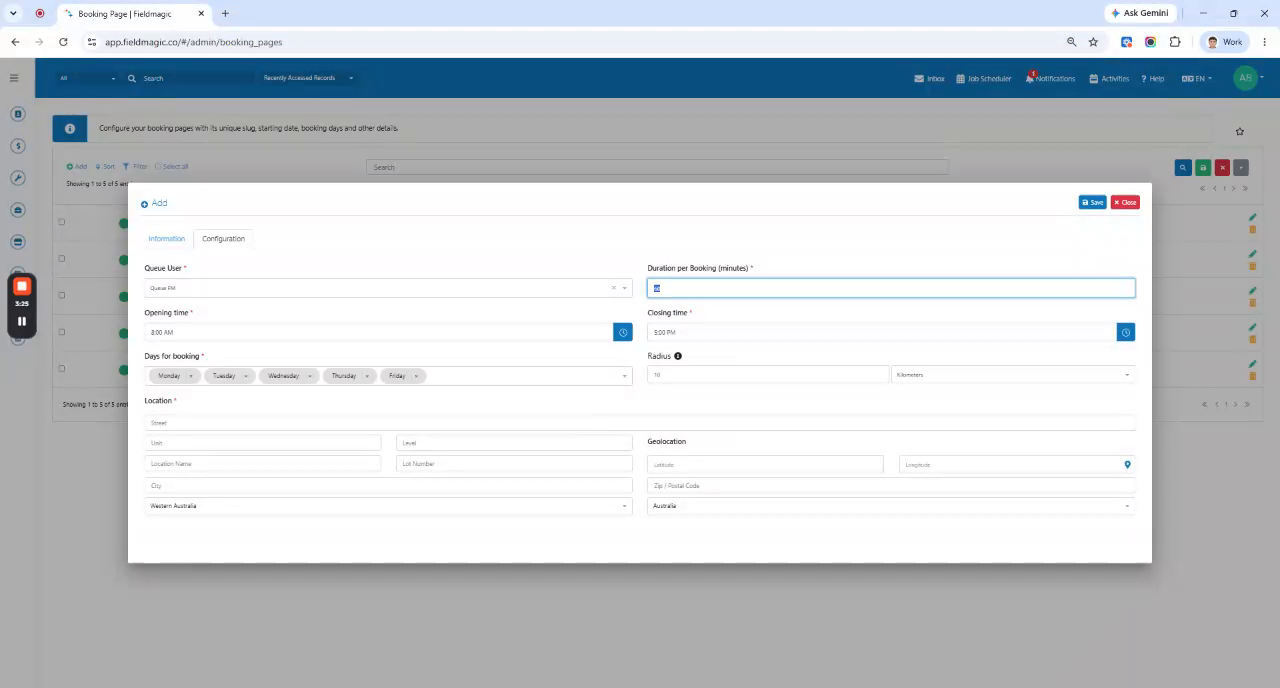Open the Queue User dropdown arrow

click(625, 288)
